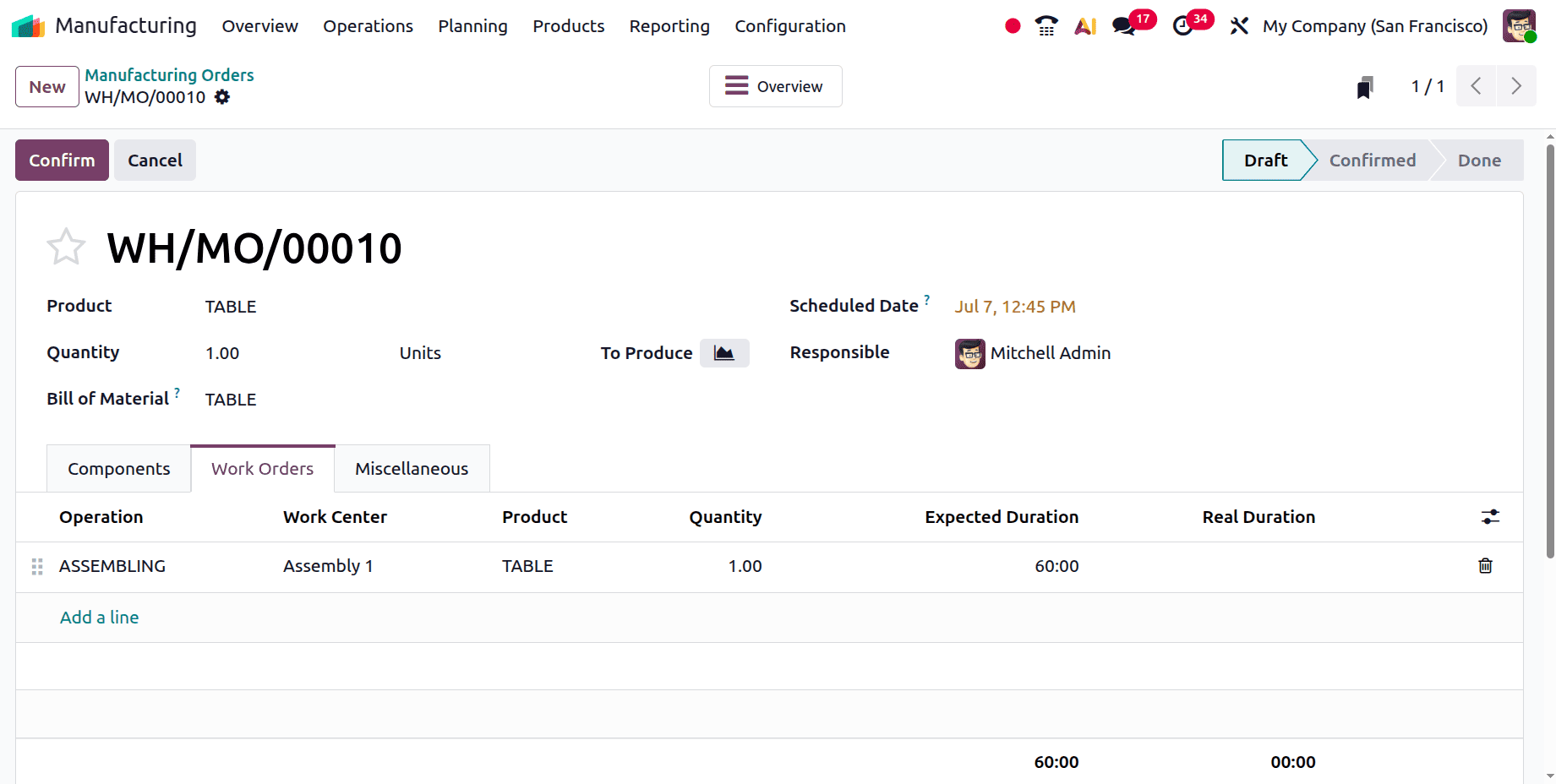Select the Work Orders tab
Screen dimensions: 1556x784
(x=262, y=469)
